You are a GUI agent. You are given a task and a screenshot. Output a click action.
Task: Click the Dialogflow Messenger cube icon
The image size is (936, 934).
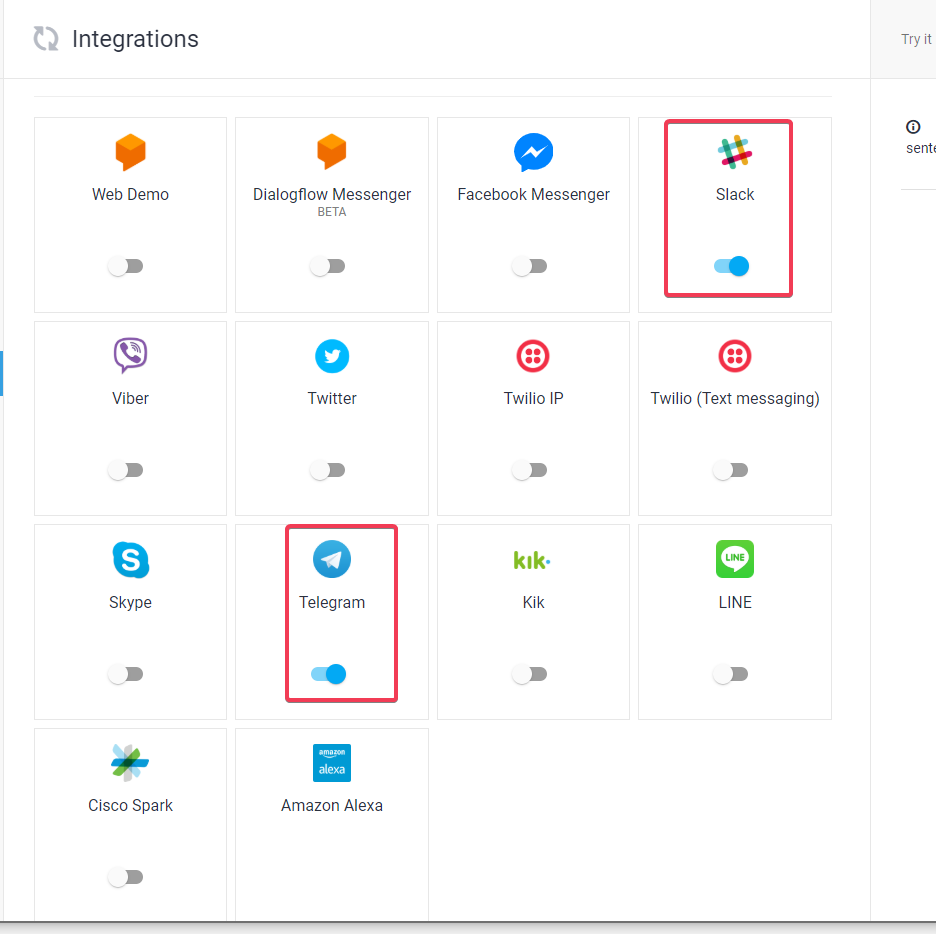(332, 152)
